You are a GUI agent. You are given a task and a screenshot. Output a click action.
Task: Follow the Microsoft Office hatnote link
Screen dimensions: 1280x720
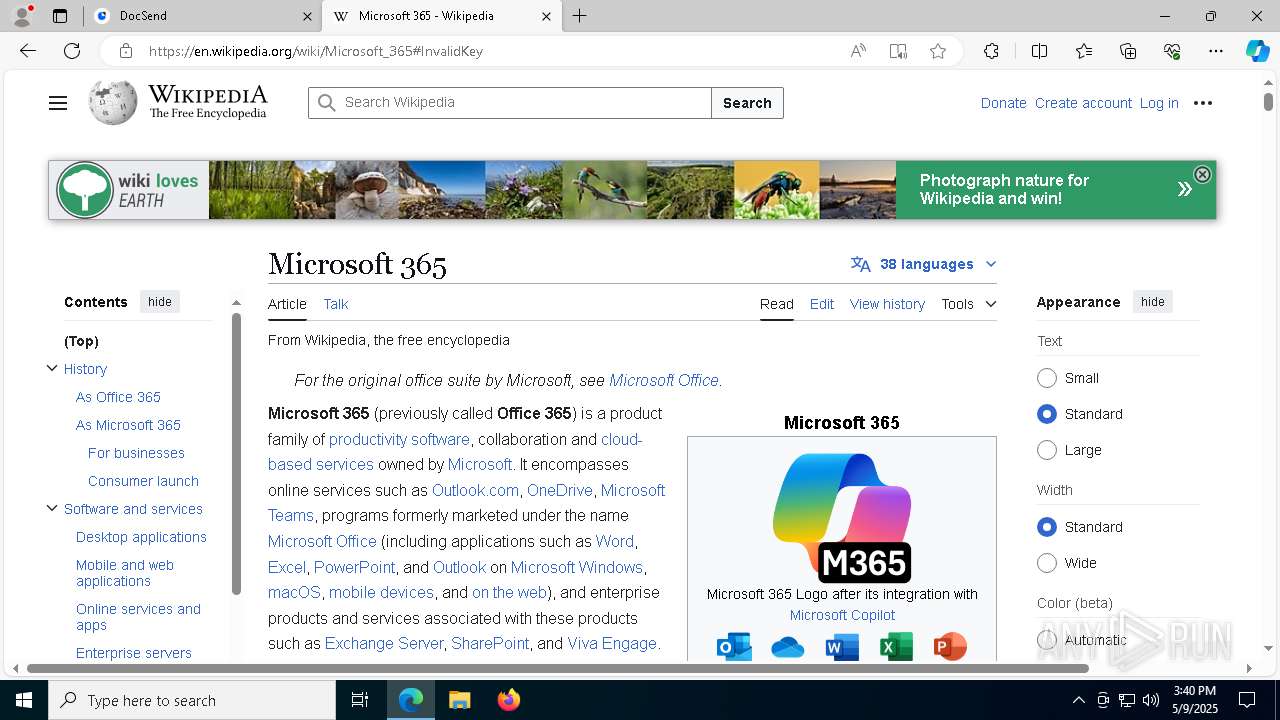pos(664,380)
